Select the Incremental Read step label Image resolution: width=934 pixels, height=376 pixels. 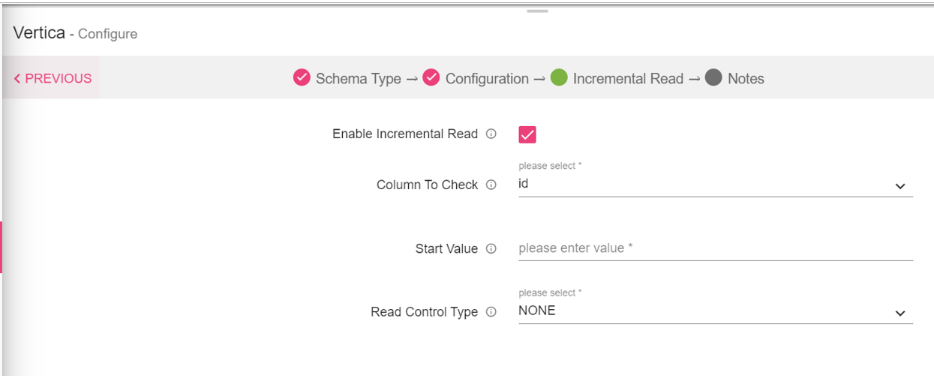[628, 79]
